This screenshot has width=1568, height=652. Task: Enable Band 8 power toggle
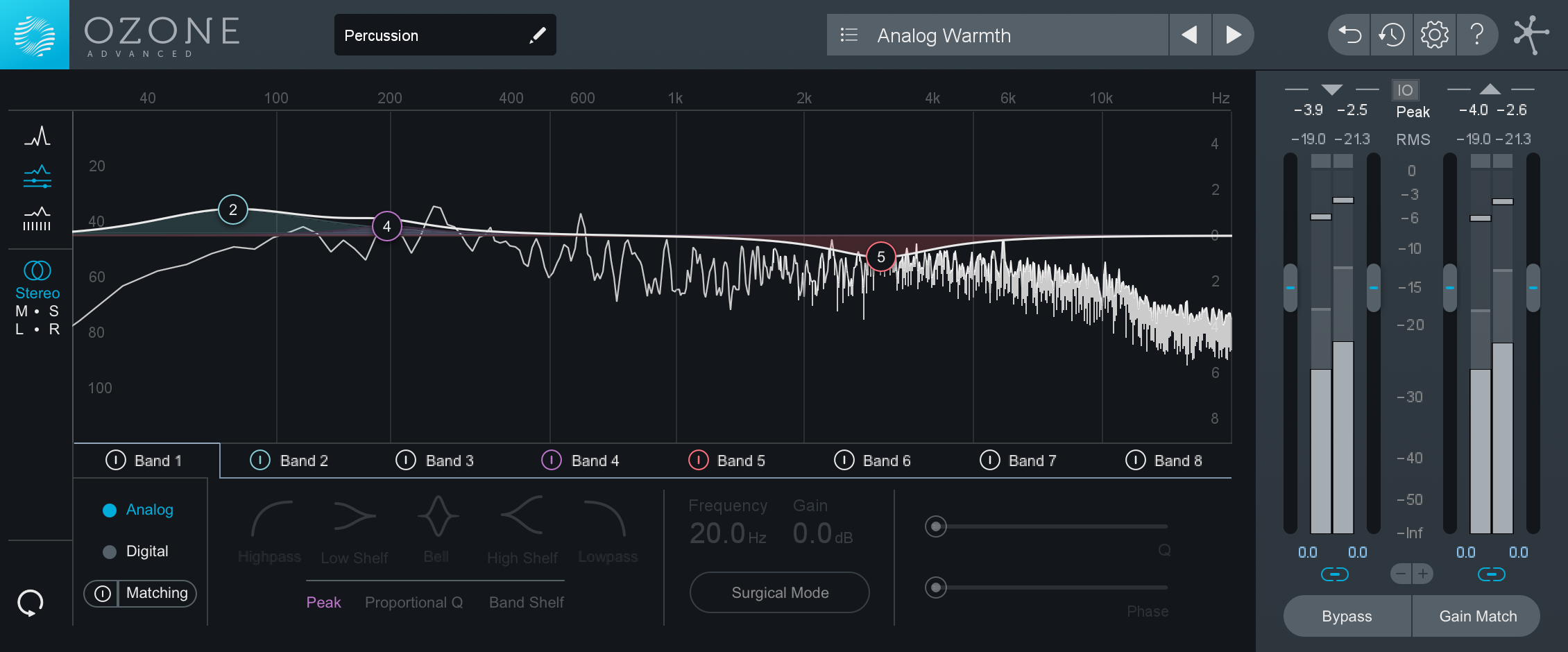(1136, 460)
